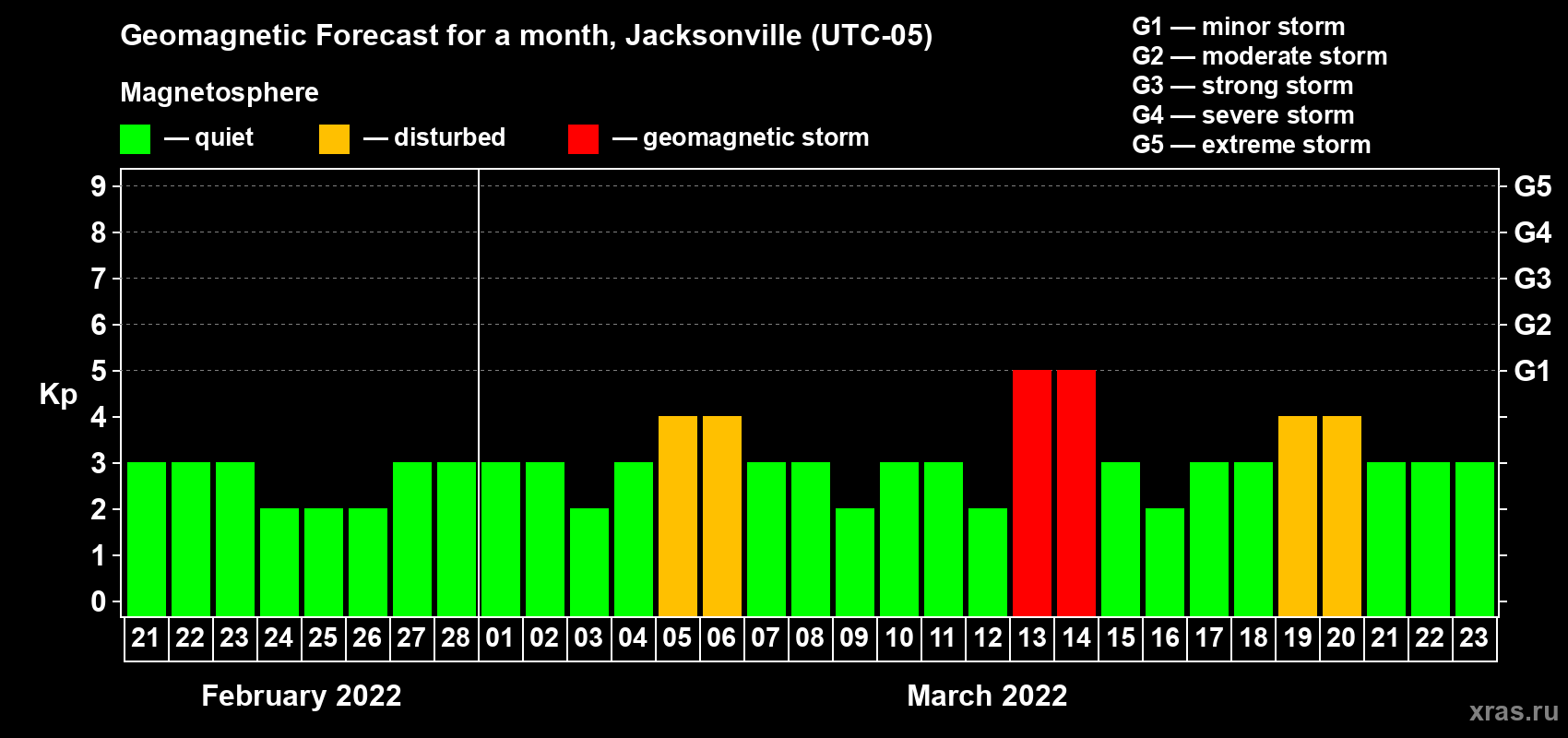1568x738 pixels.
Task: Click the Kp axis value 5
Action: (99, 371)
